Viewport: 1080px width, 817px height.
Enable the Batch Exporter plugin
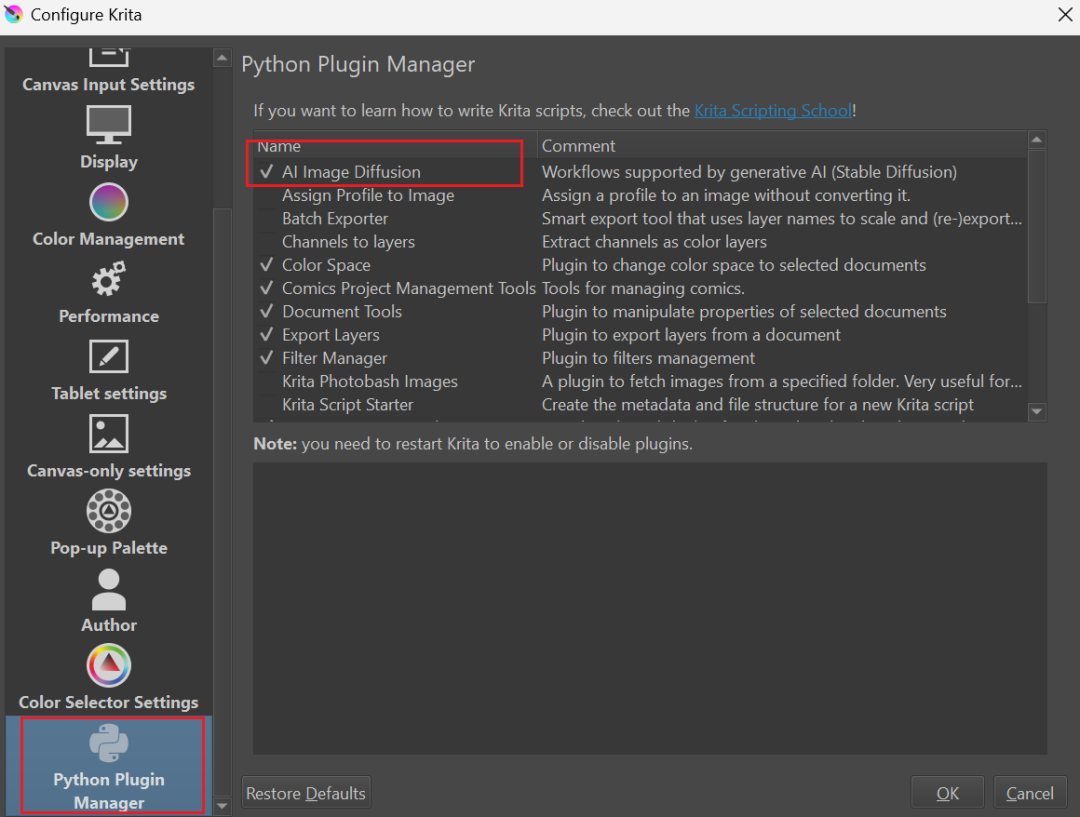click(267, 218)
